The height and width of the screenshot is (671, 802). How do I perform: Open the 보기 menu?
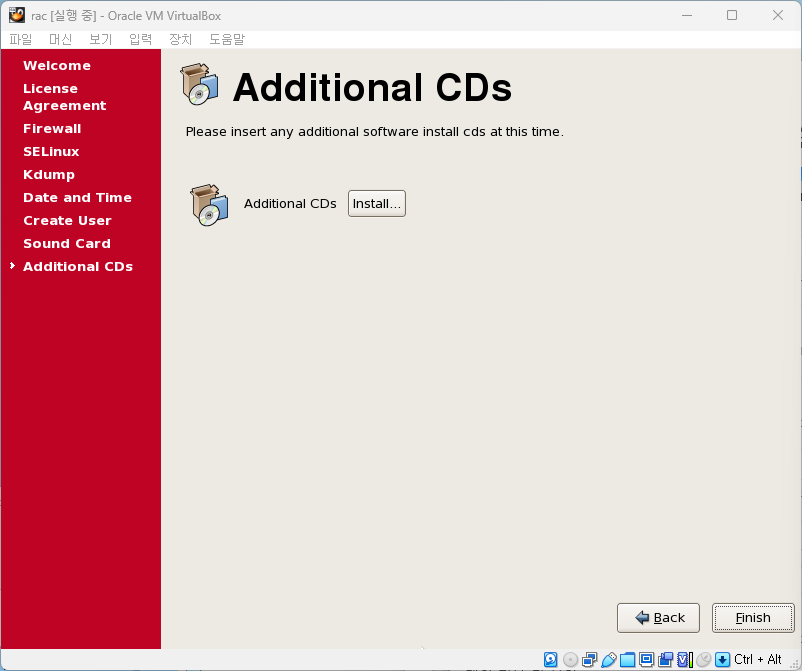100,39
